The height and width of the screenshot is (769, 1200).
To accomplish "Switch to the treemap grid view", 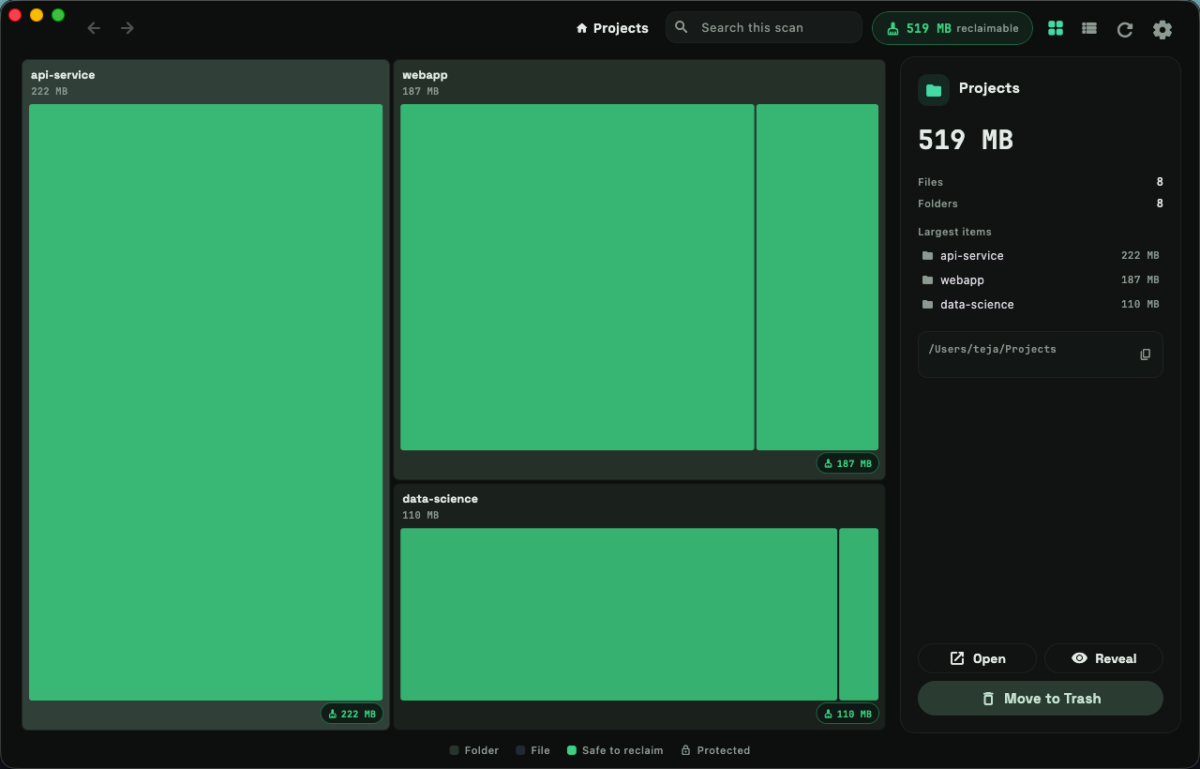I will 1055,28.
